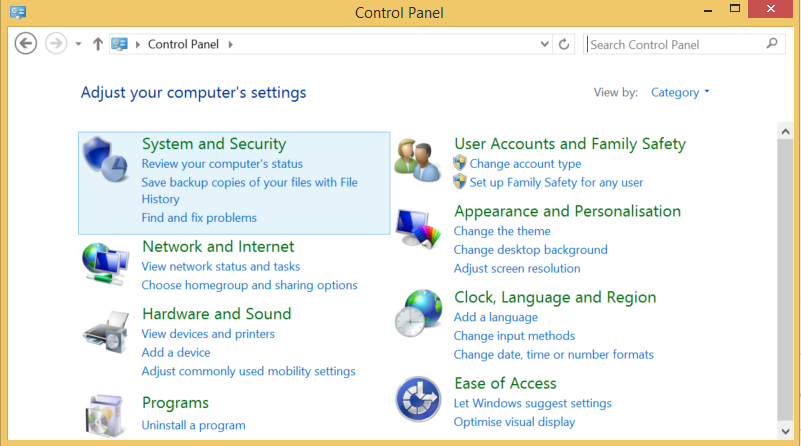Click the Forward arrow button
801x446 pixels.
pos(56,43)
